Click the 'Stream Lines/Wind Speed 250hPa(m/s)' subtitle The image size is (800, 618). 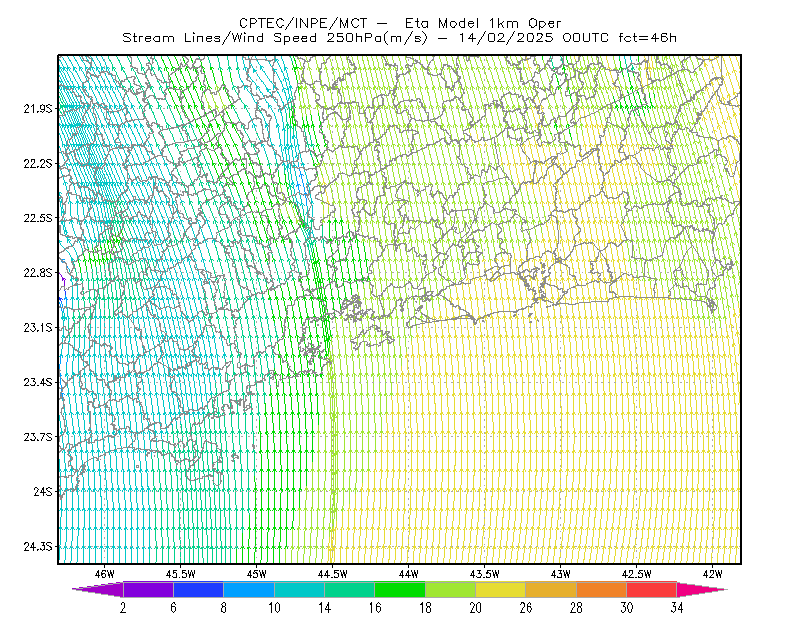[x=275, y=38]
